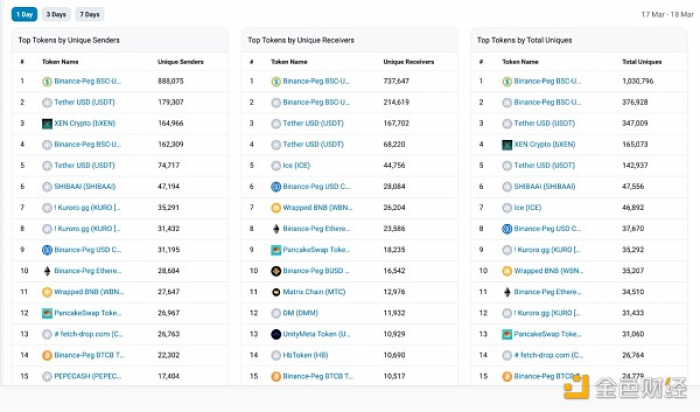Open PEPECASH token link in Unique Senders

point(88,376)
